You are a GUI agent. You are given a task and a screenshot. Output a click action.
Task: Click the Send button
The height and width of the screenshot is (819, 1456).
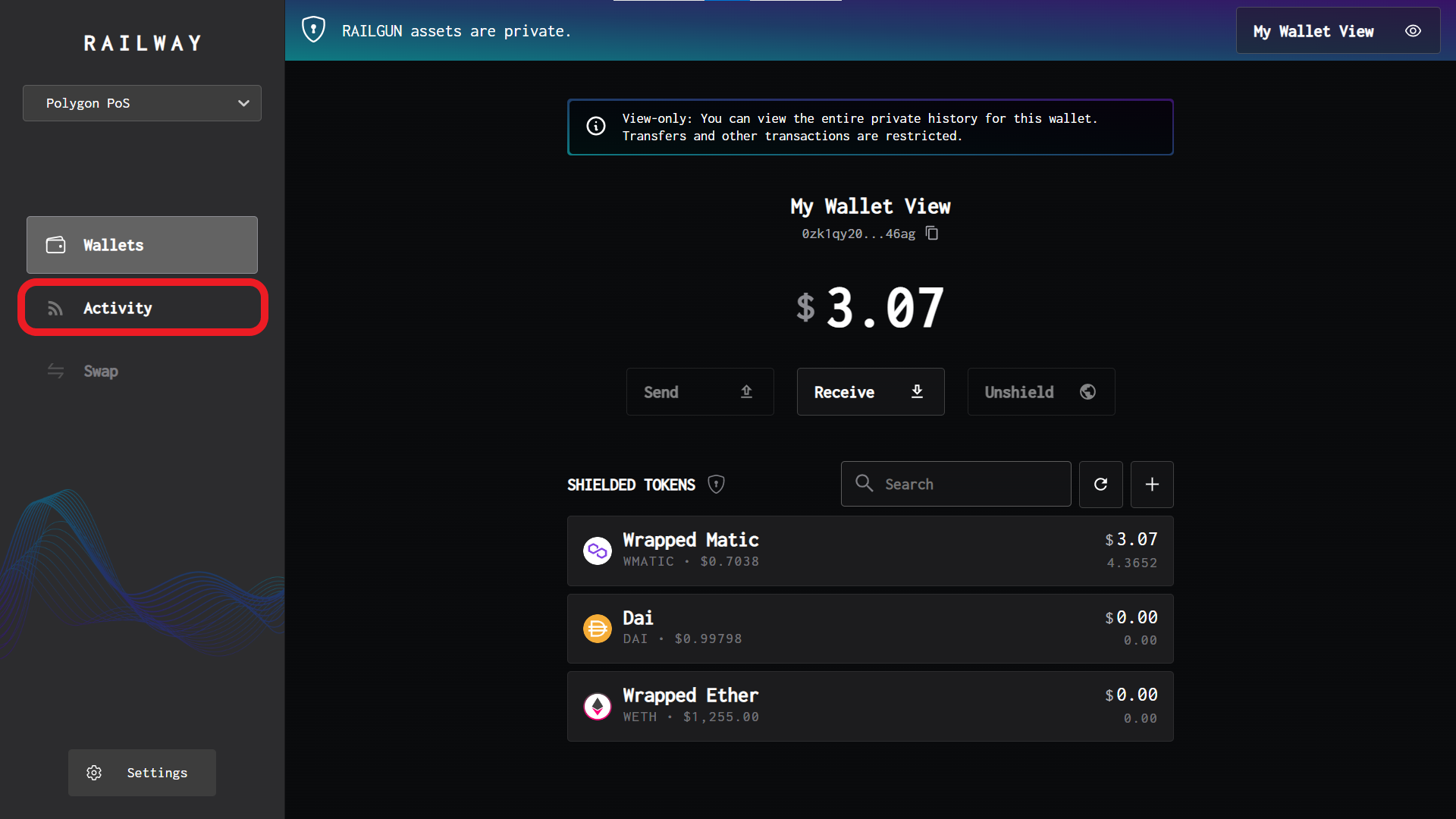click(700, 392)
